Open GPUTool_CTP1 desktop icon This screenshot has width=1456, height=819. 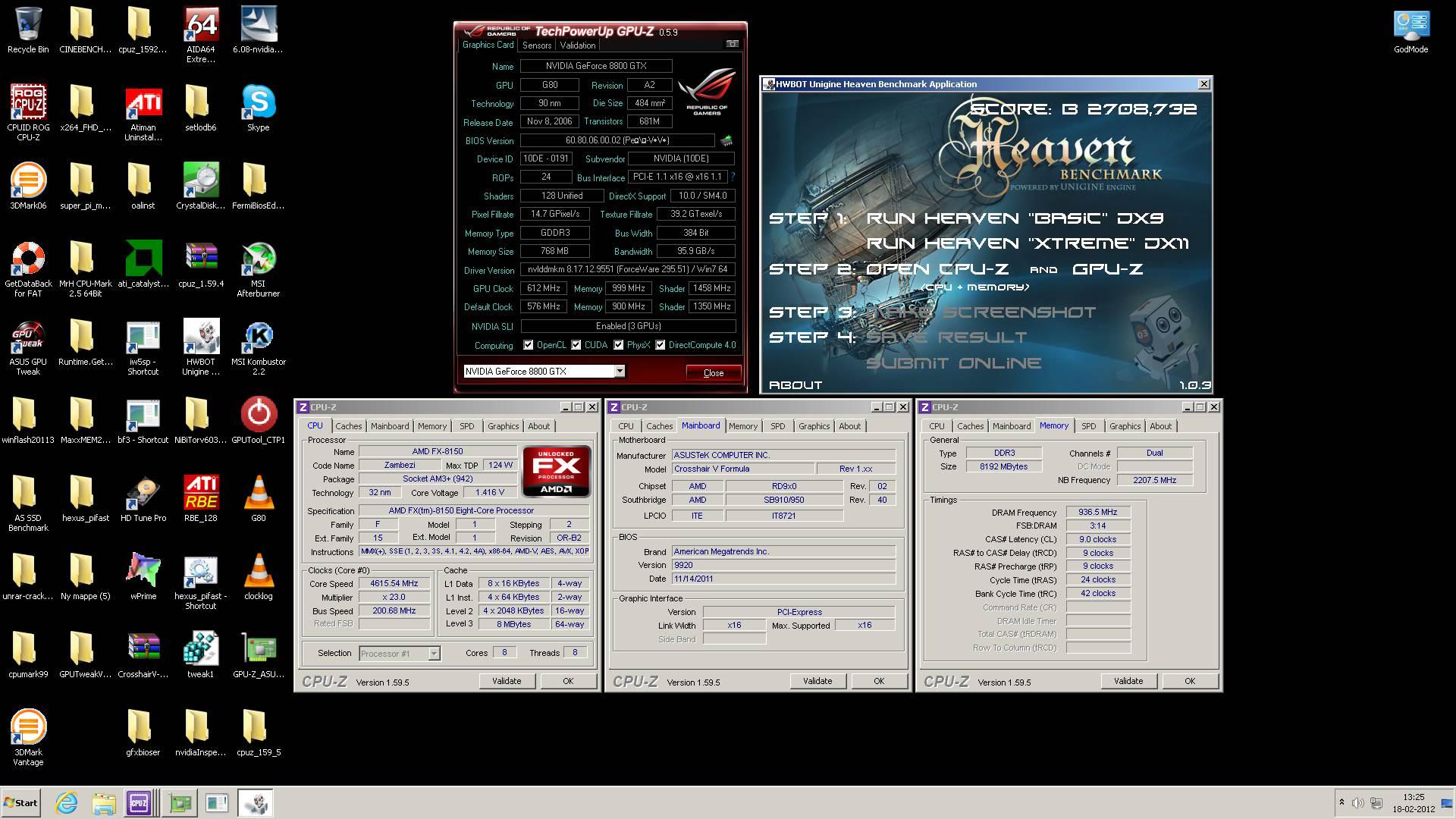[259, 421]
